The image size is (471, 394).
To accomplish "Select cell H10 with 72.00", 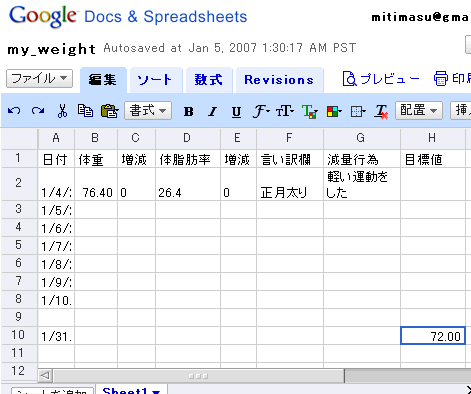I will (433, 335).
